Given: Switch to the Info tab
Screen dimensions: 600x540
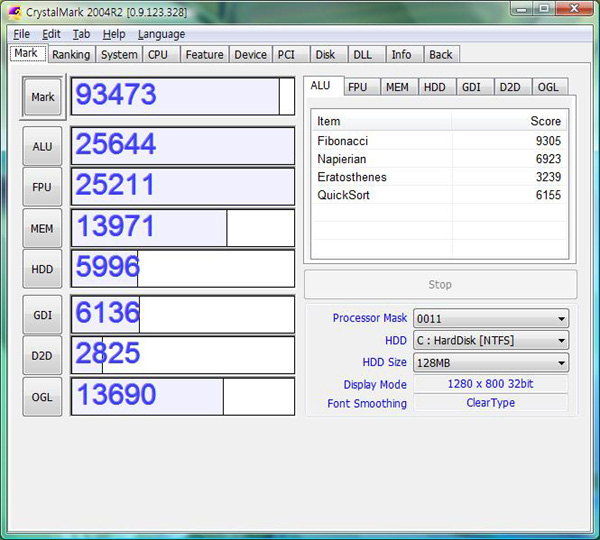Looking at the screenshot, I should (x=404, y=55).
